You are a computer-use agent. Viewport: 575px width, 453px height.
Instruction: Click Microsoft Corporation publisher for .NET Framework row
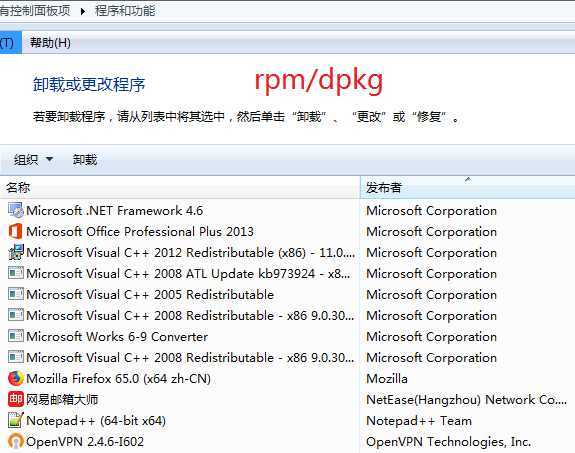[432, 211]
